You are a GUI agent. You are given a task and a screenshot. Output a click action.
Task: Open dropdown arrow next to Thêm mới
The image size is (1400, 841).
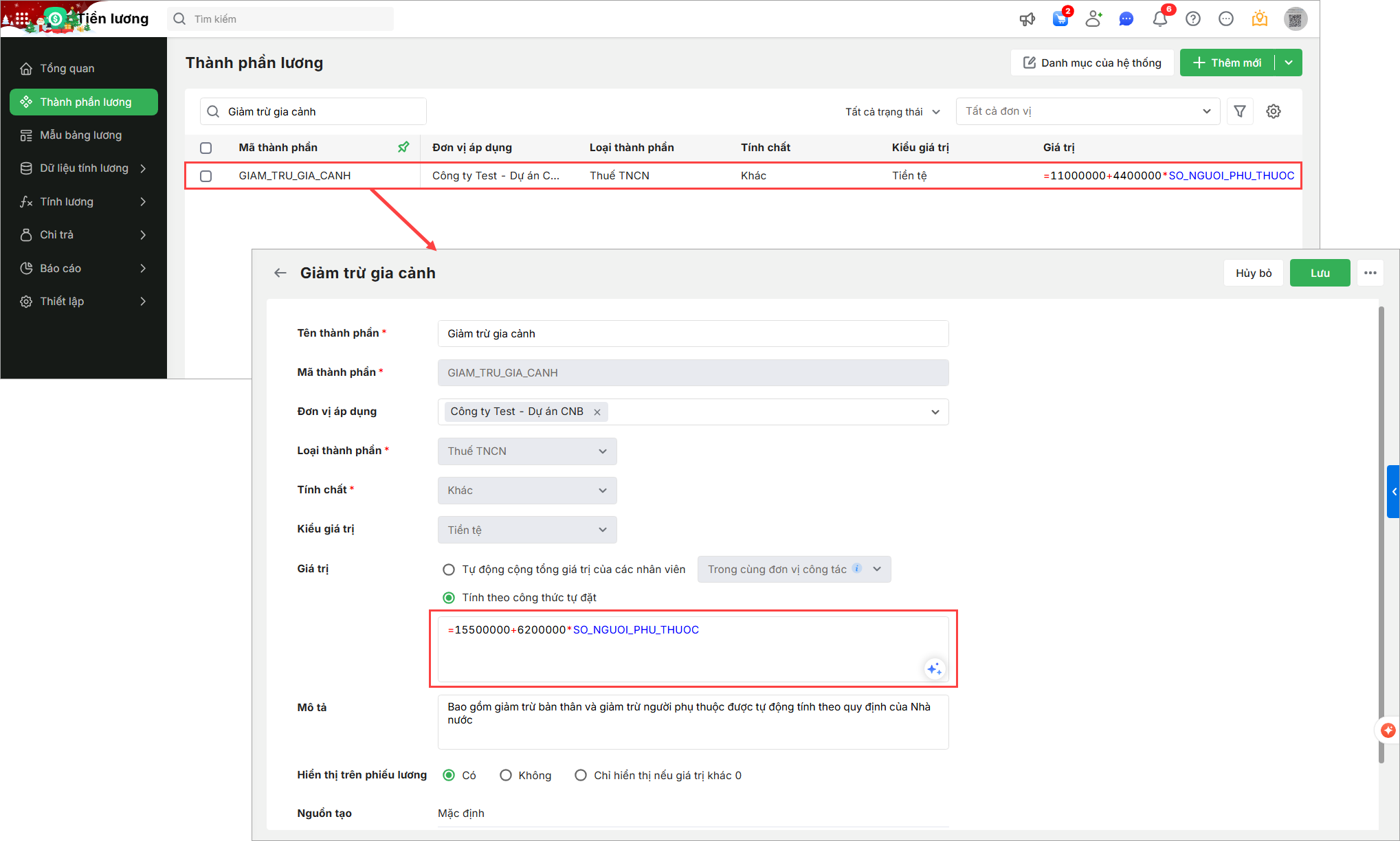(1289, 63)
